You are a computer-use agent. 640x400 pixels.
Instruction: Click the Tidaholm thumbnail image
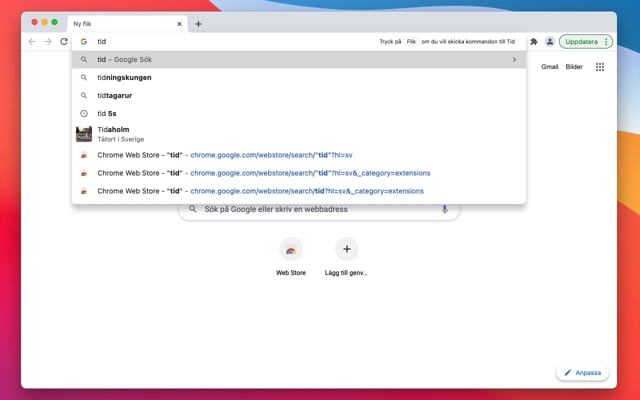[84, 134]
